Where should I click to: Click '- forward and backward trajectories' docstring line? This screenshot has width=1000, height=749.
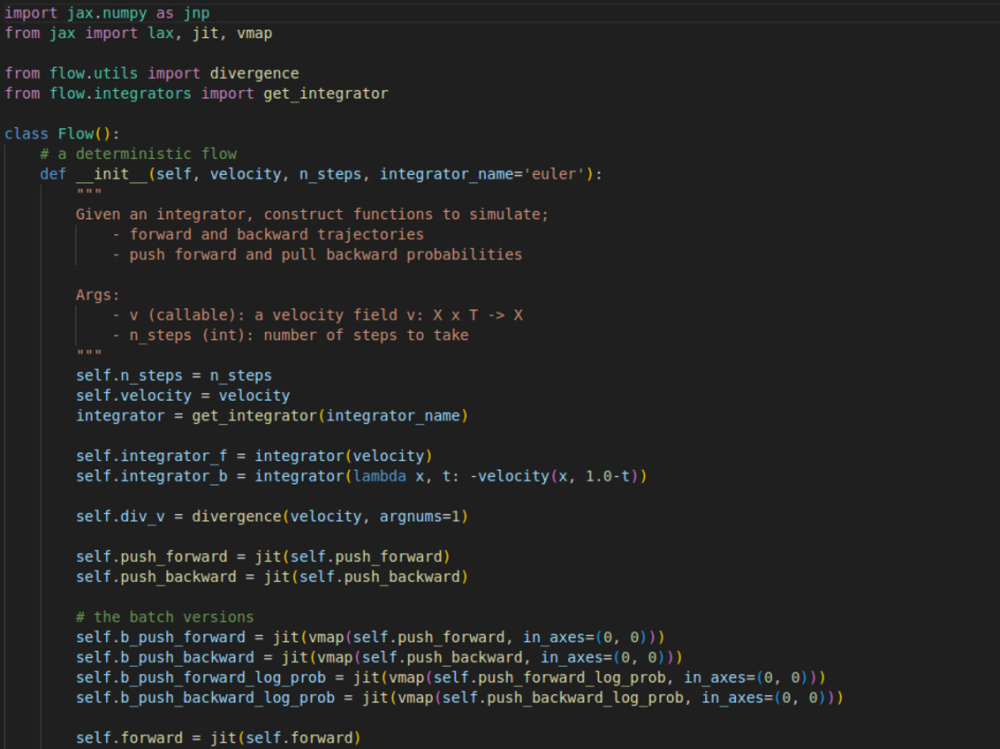(268, 234)
